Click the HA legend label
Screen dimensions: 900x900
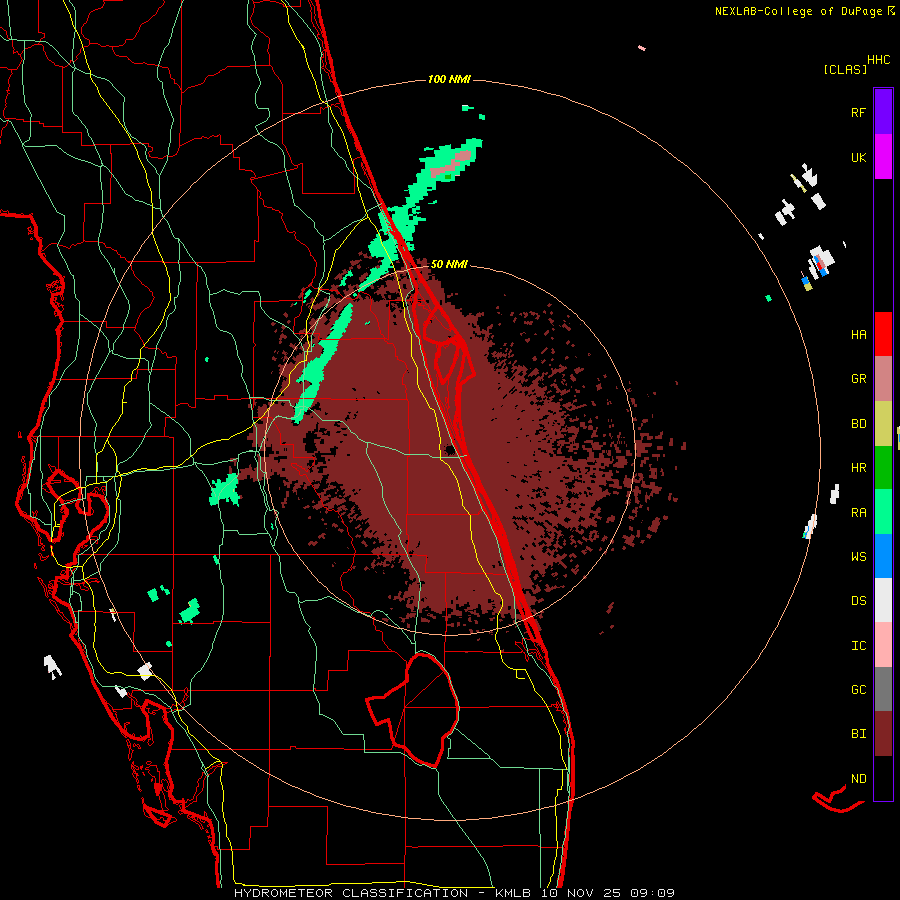858,334
